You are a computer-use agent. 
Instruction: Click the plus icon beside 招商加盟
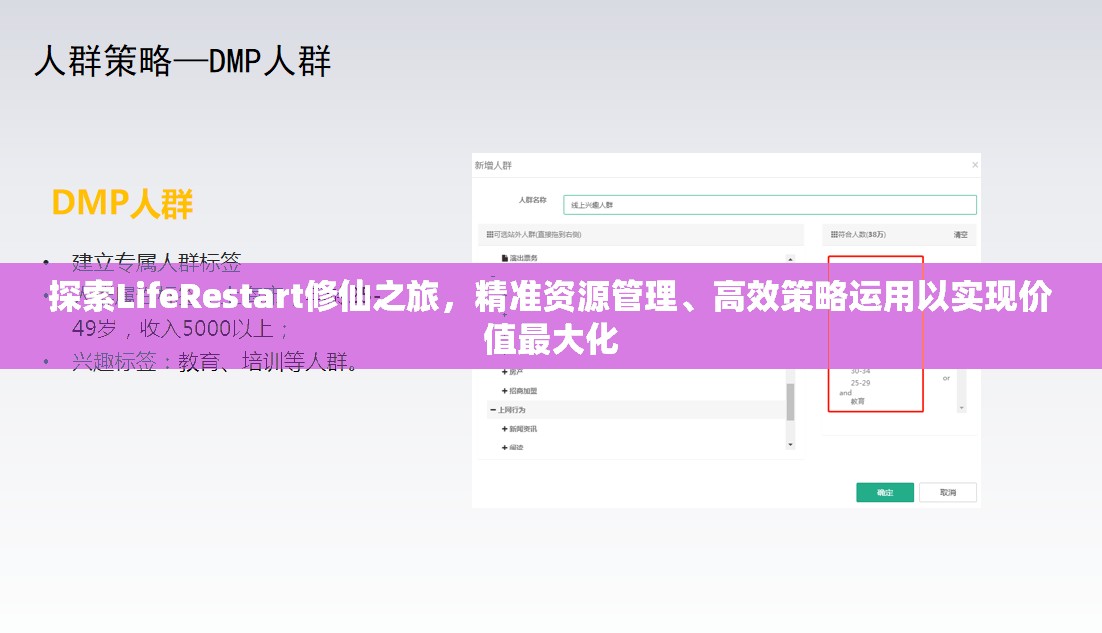point(503,389)
